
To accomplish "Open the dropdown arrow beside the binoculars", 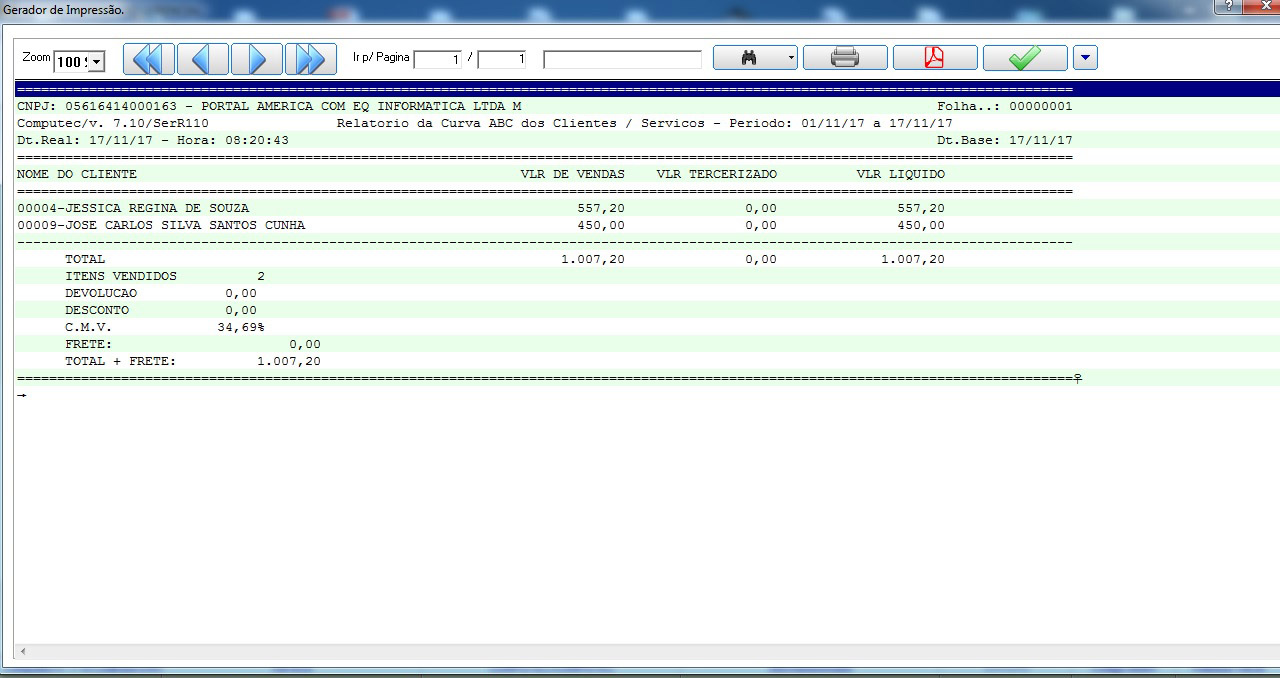I will pyautogui.click(x=791, y=58).
